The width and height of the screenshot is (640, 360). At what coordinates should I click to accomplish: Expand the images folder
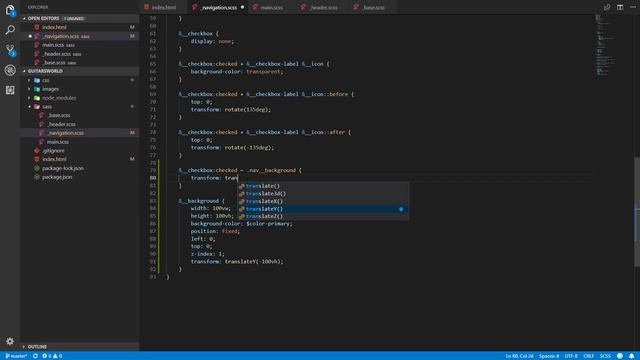(x=50, y=89)
